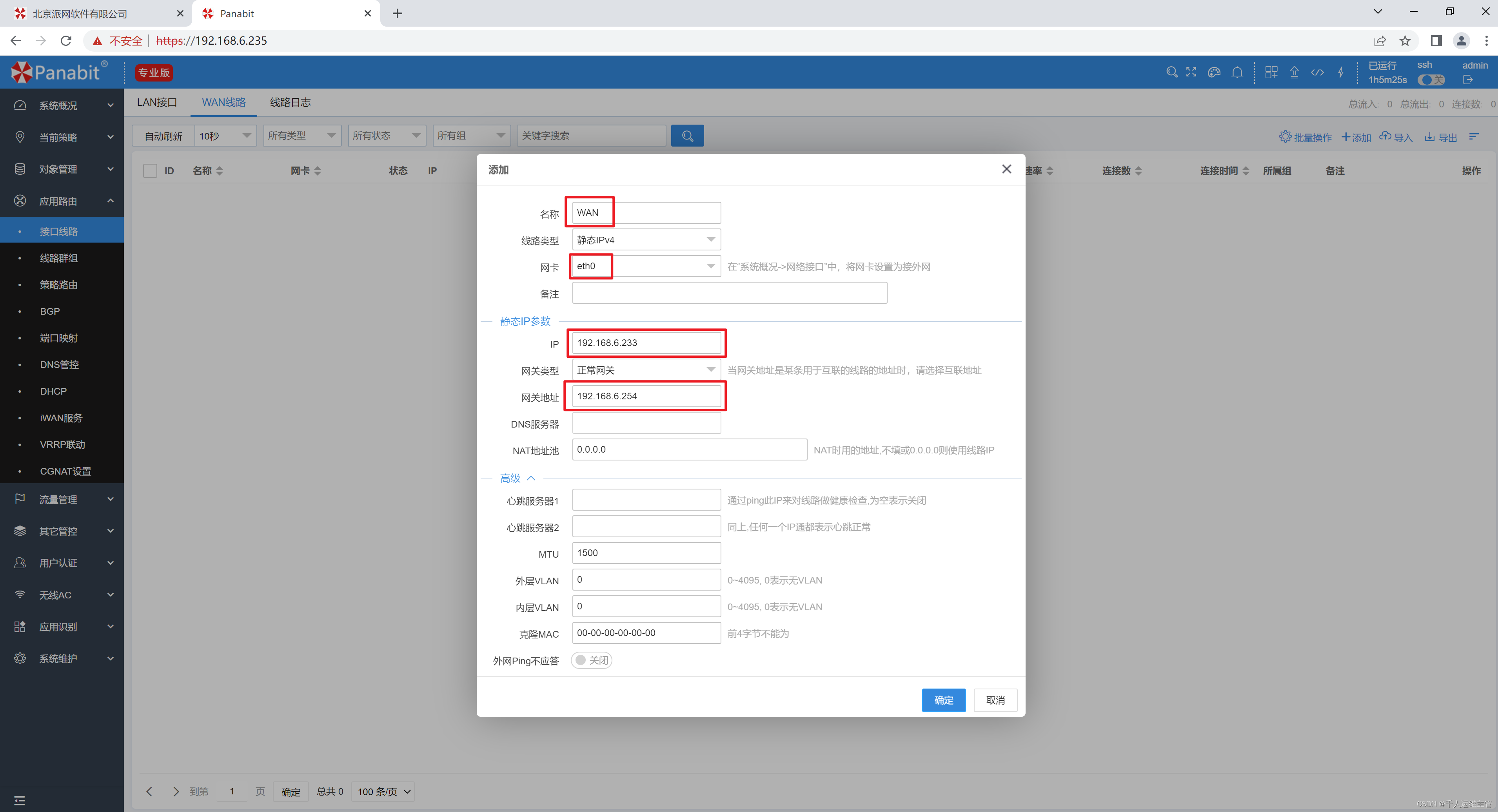Check the select-all checkbox in table header
Viewport: 1498px width, 812px height.
coord(150,171)
